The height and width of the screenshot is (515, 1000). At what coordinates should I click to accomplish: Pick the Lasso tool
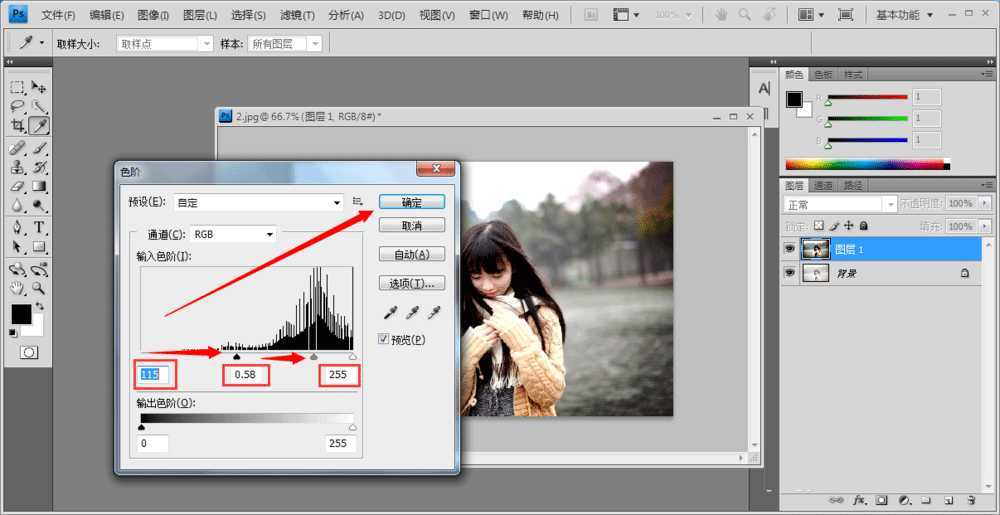[18, 107]
